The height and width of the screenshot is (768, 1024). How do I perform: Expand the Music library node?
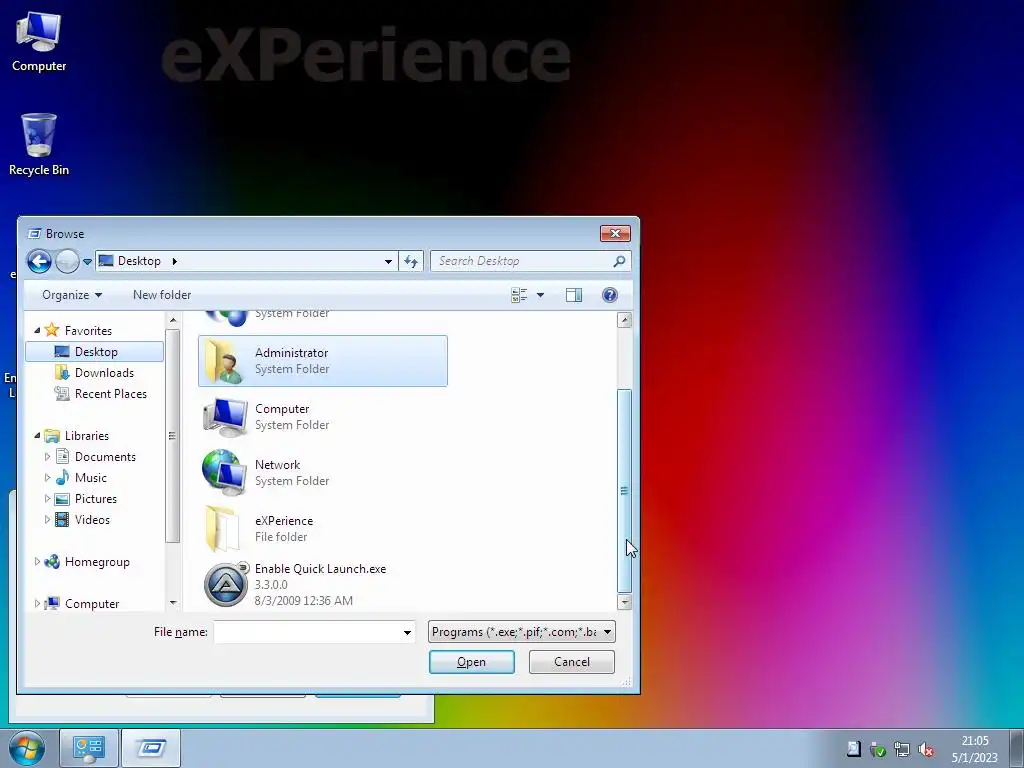click(47, 477)
